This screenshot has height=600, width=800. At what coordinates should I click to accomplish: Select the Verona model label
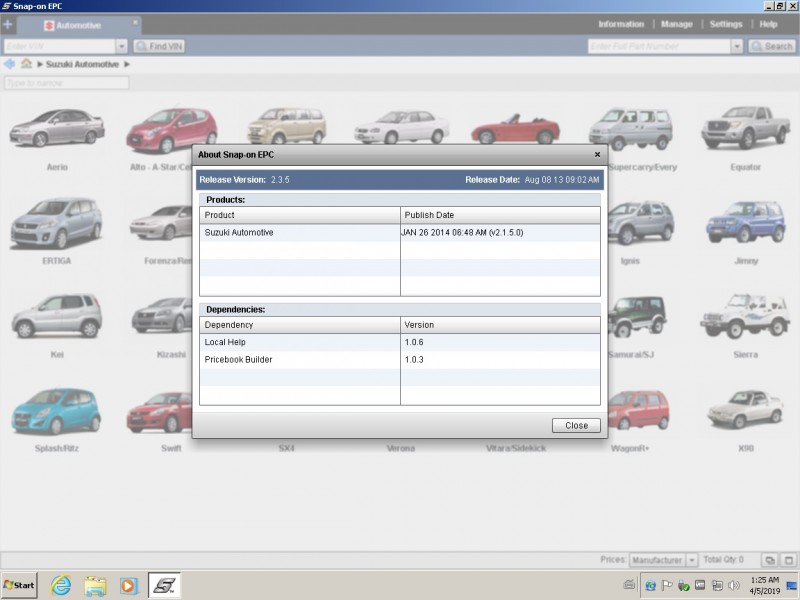(401, 448)
